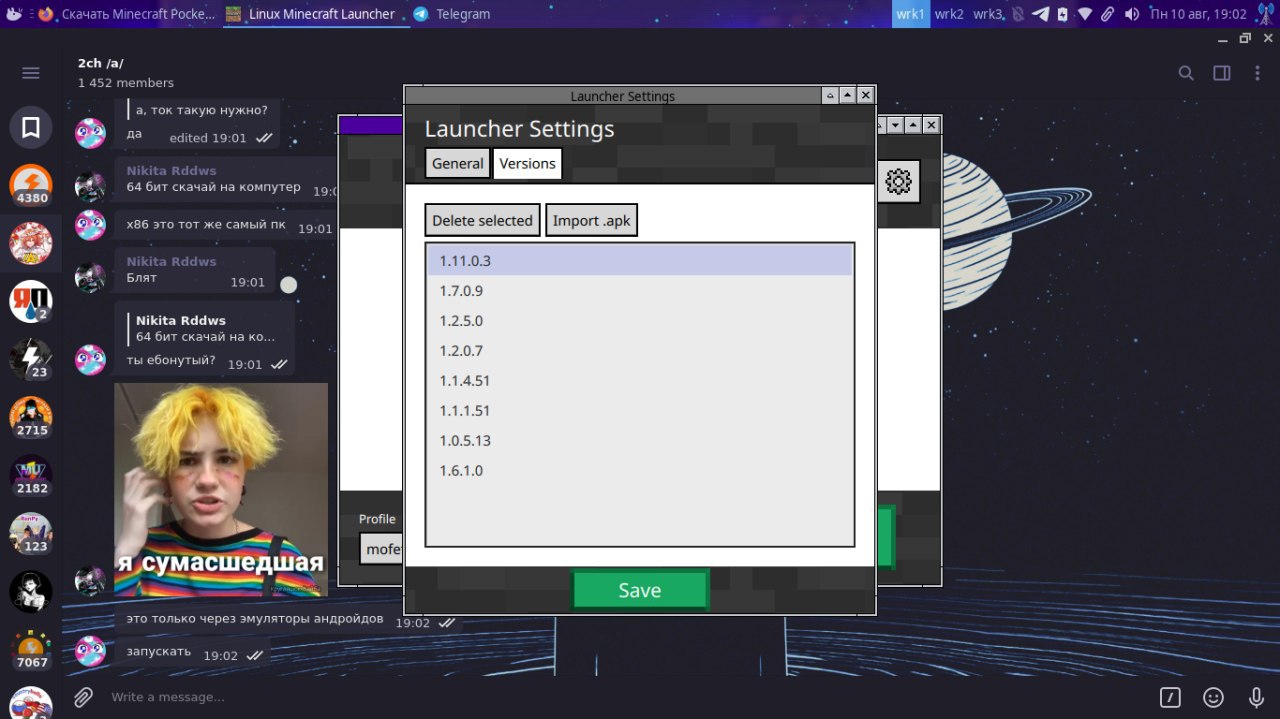Select version 1.0.5.13
1280x719 pixels.
tap(640, 441)
